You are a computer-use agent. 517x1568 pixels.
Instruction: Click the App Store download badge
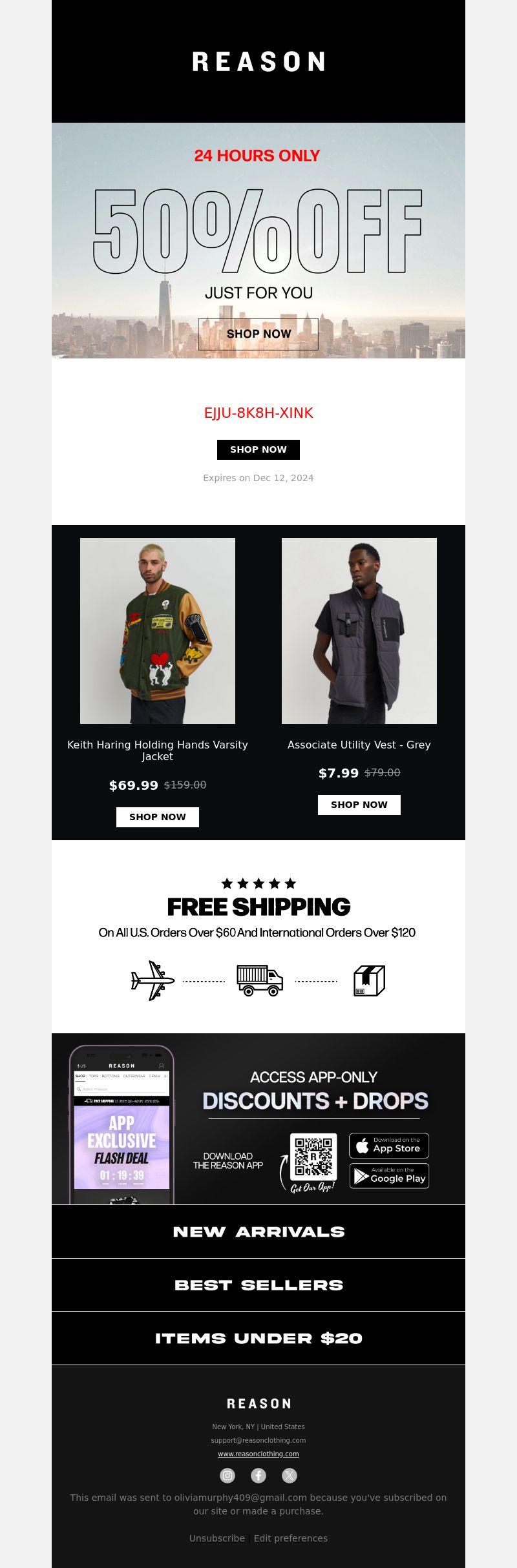tap(389, 1145)
